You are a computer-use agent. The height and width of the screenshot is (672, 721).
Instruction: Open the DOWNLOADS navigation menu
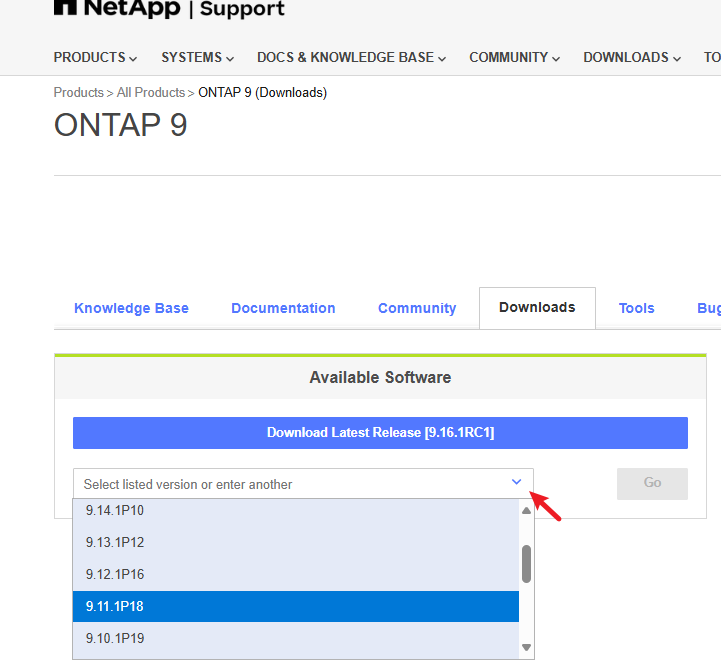[632, 57]
